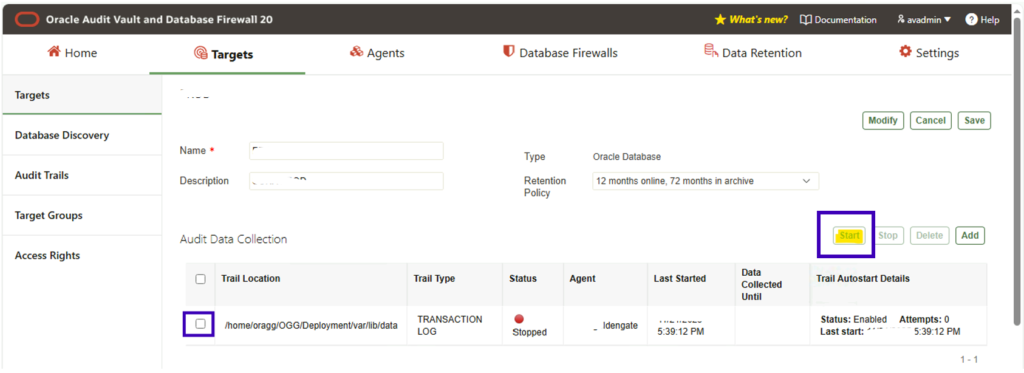Open the Data Retention tab
1024x373 pixels.
pyautogui.click(x=753, y=53)
